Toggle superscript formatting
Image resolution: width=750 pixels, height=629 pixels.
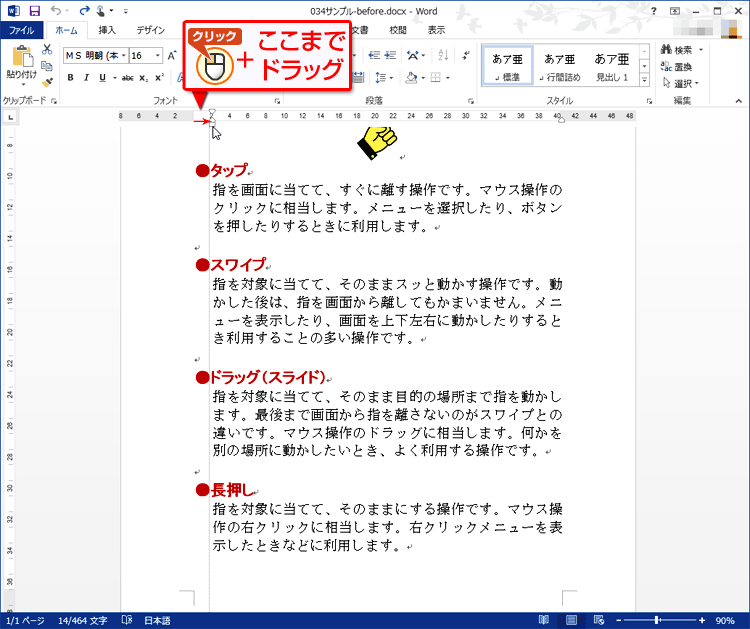coord(159,77)
